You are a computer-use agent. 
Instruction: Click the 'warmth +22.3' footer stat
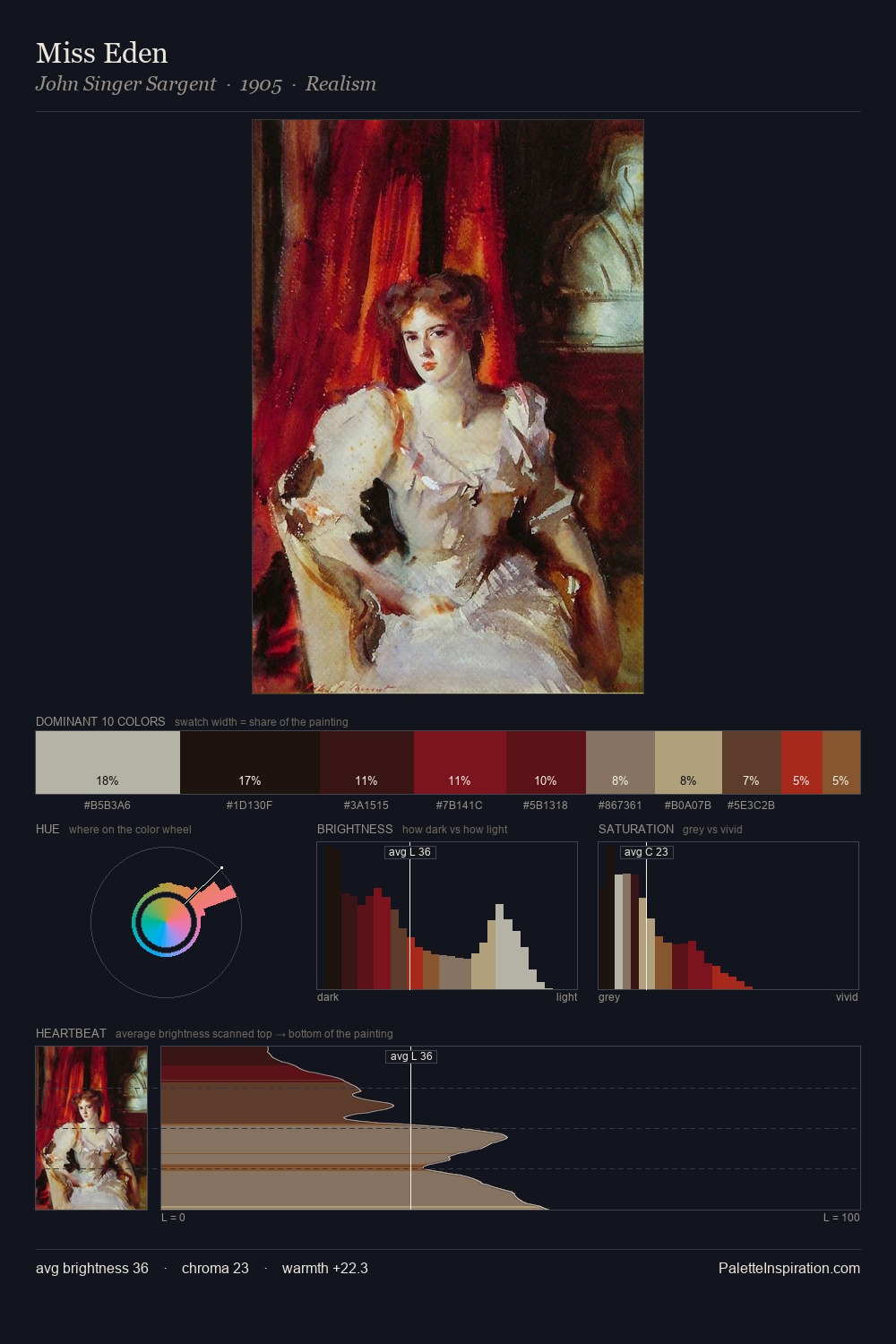coord(325,1268)
